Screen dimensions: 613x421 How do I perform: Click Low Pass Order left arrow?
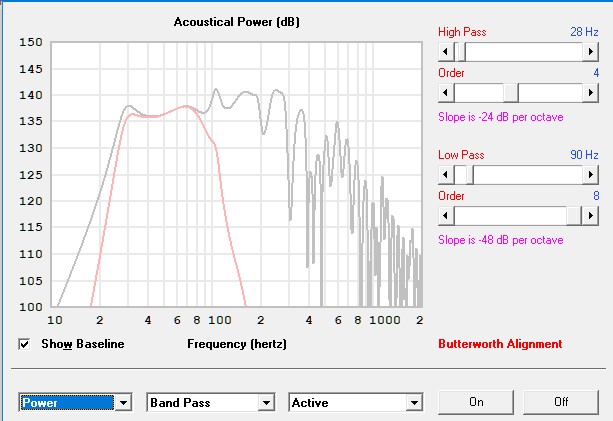(x=446, y=216)
